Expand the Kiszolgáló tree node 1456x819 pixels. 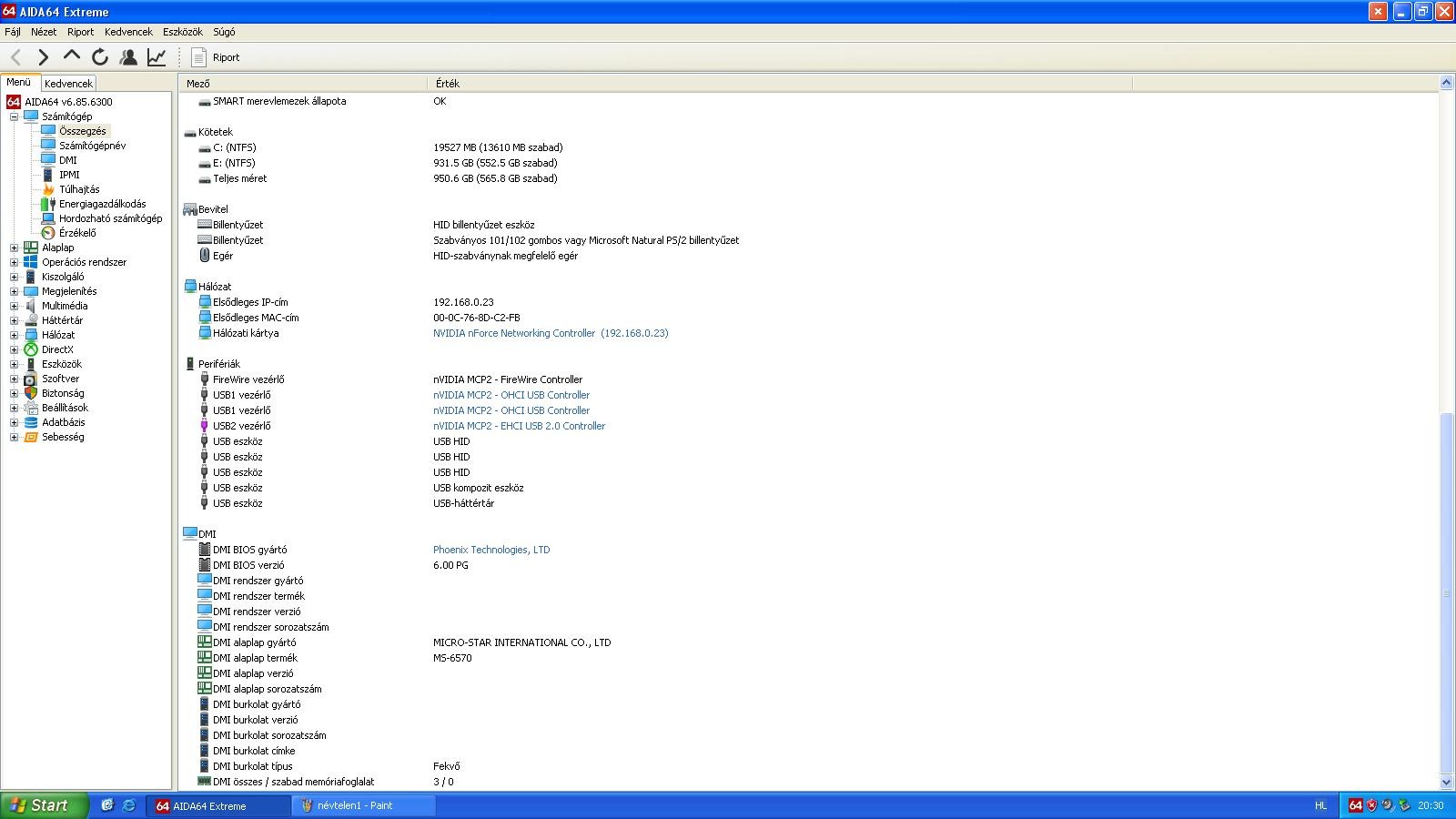click(14, 277)
